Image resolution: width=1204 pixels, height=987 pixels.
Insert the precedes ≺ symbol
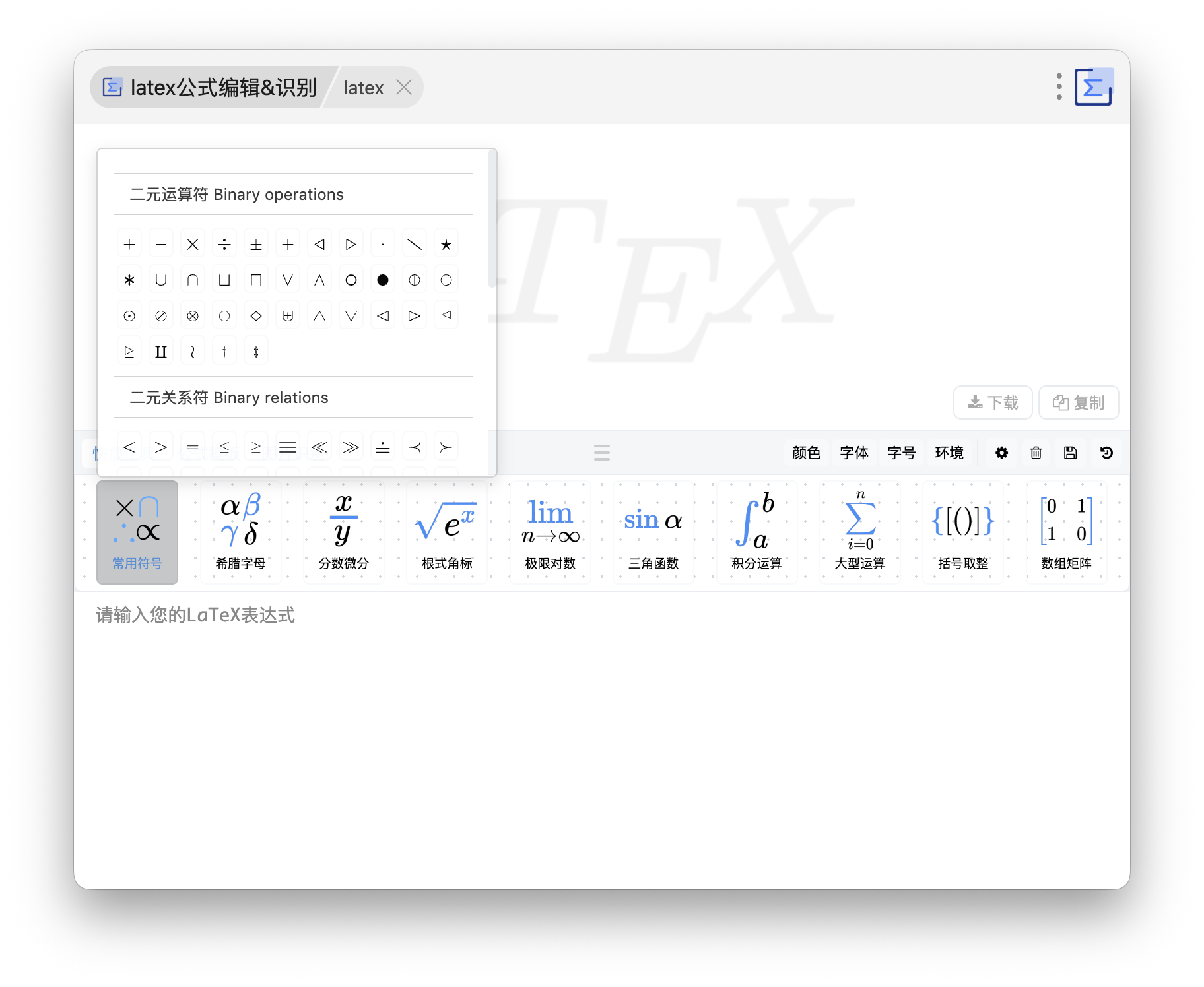[415, 447]
